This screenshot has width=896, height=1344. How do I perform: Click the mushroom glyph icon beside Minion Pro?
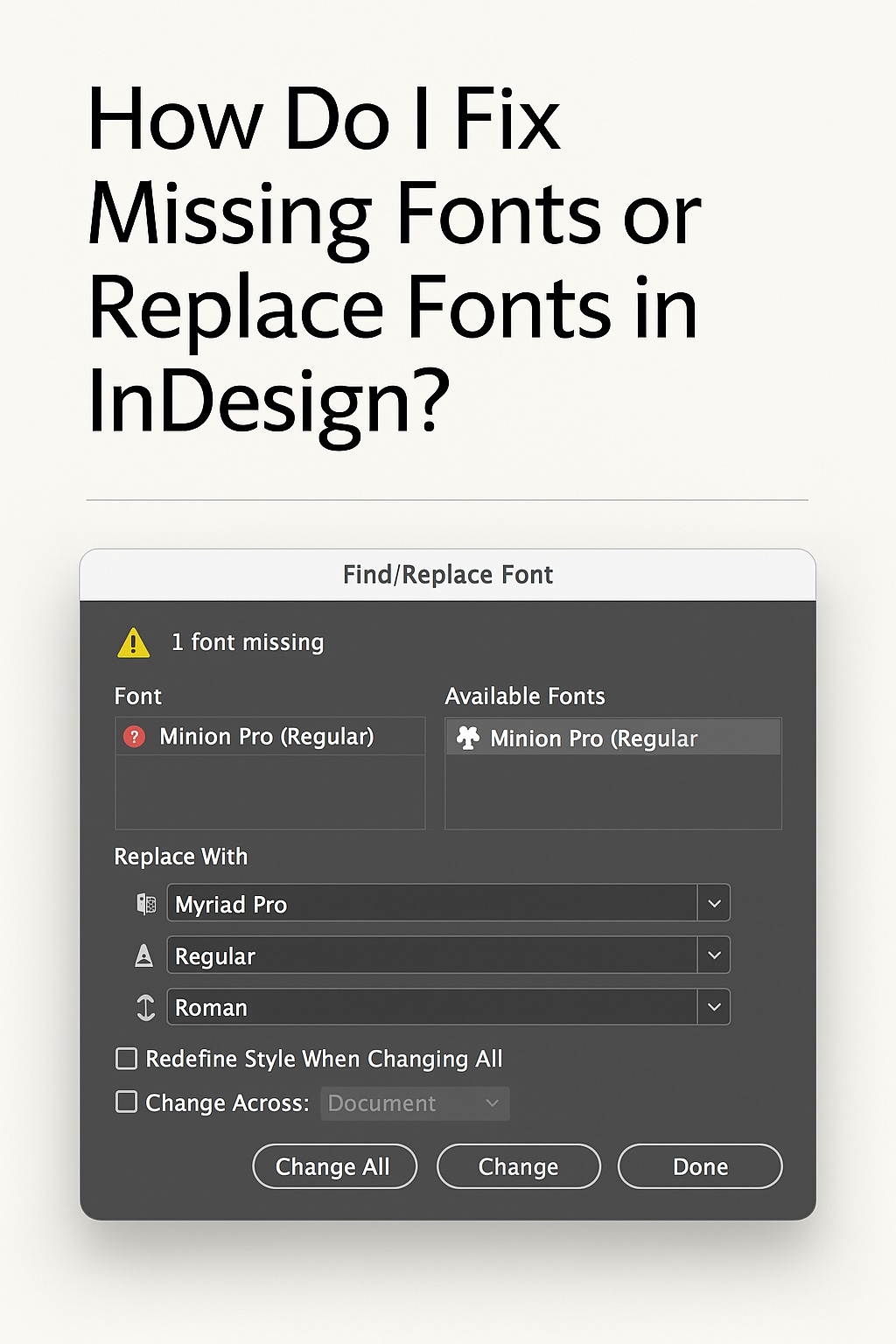click(469, 738)
